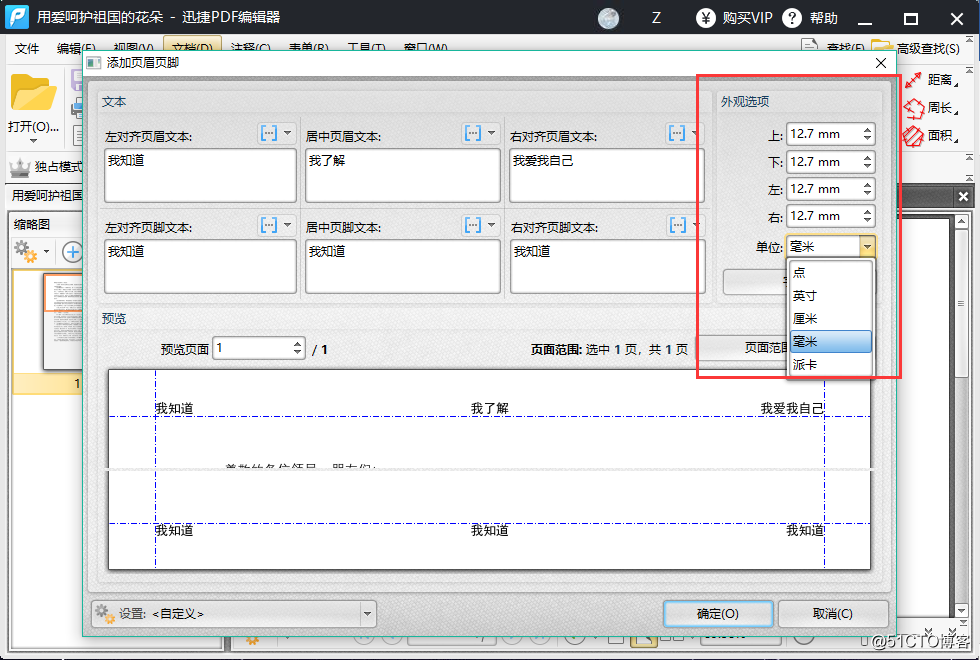Edit the 居中页脚文本 field
The width and height of the screenshot is (980, 660).
click(402, 266)
